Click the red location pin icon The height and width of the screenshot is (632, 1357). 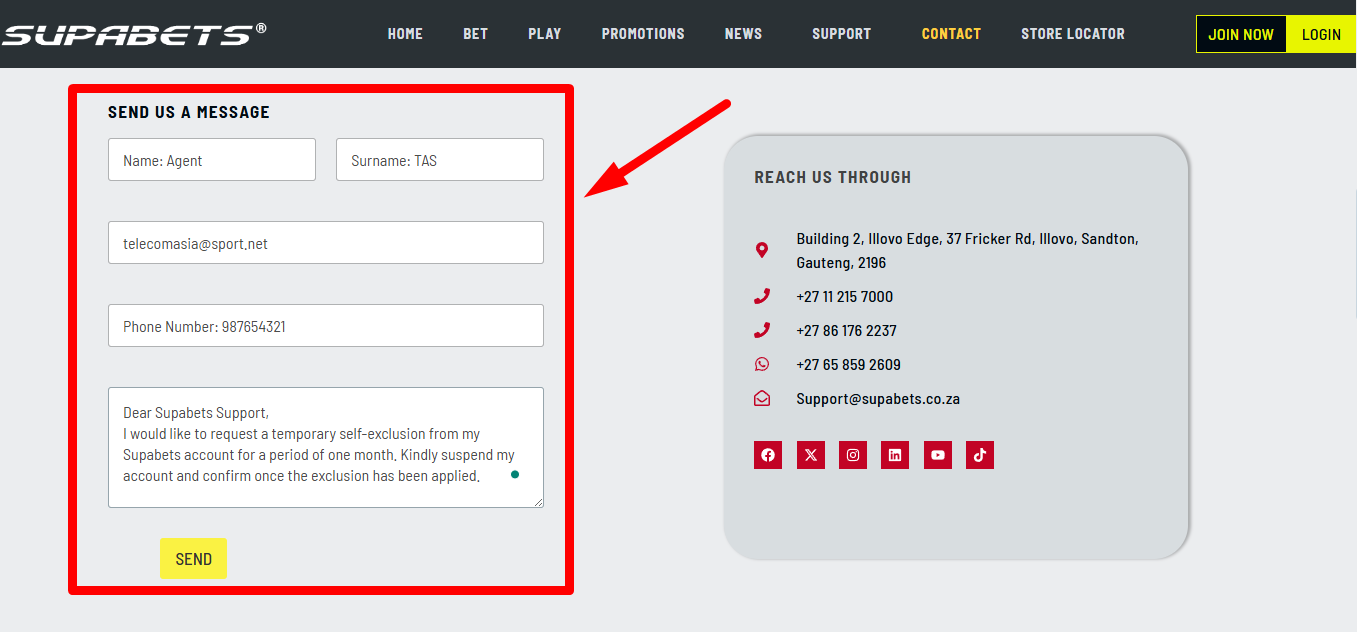click(x=762, y=249)
